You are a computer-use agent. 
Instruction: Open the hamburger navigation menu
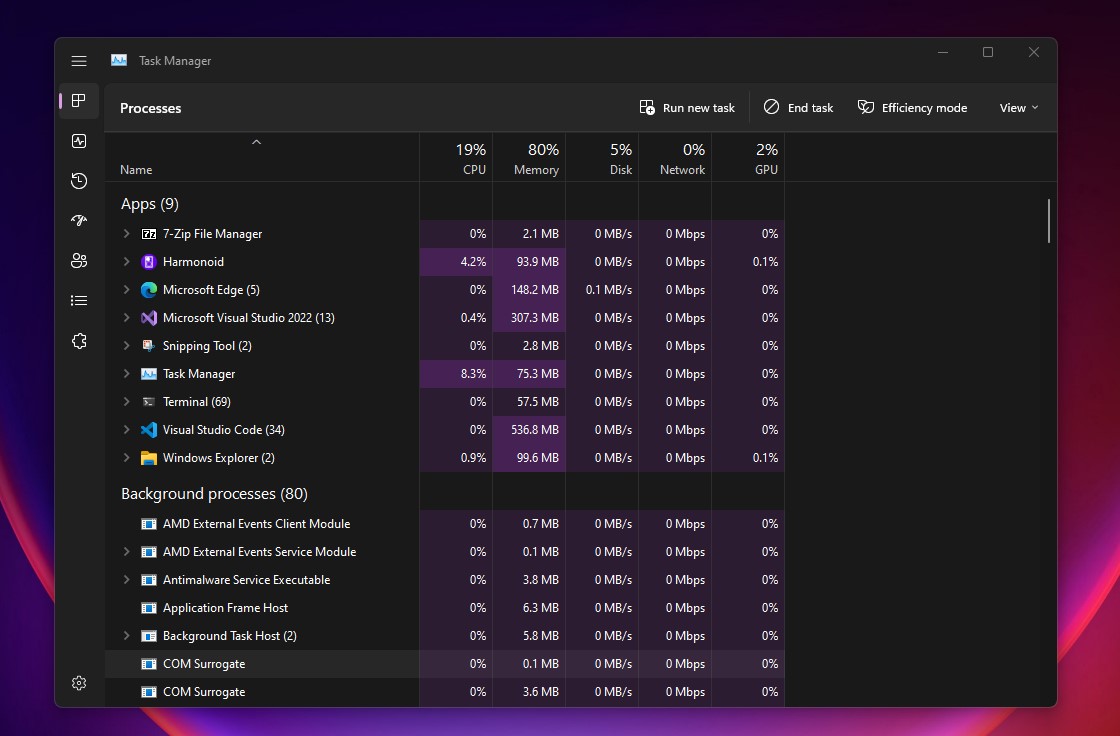pyautogui.click(x=79, y=61)
